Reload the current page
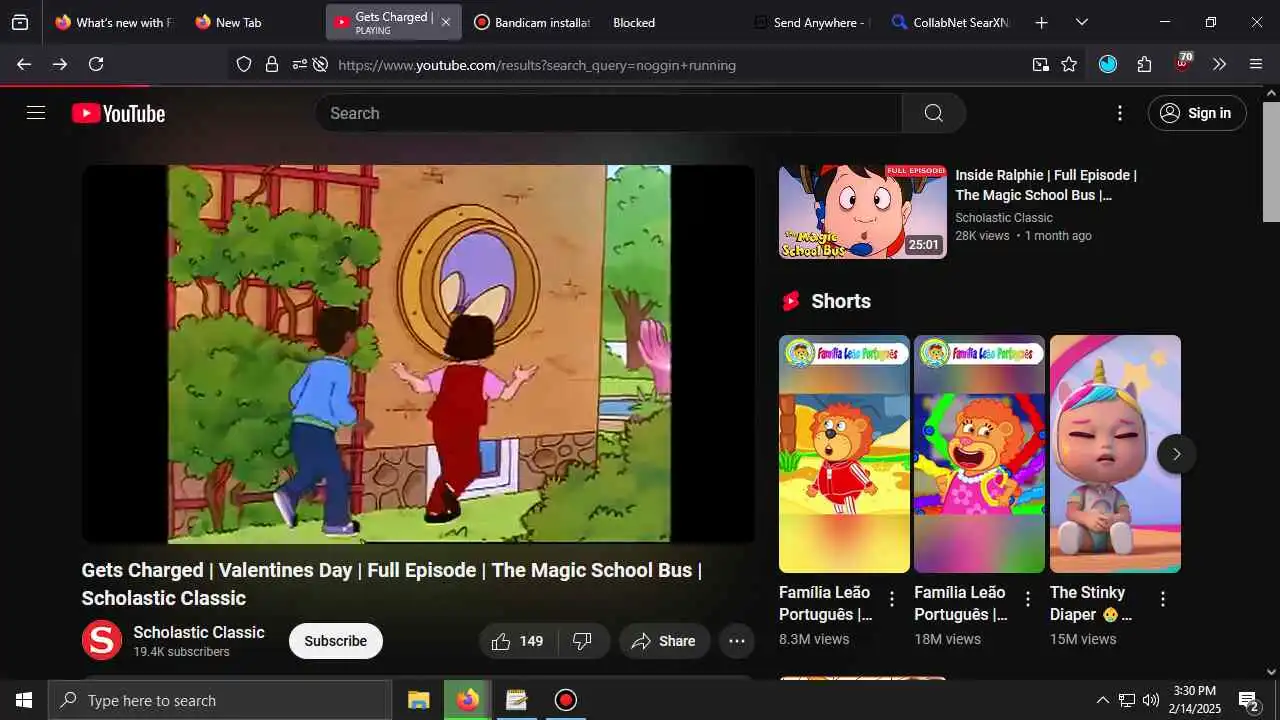This screenshot has width=1280, height=720. [96, 64]
